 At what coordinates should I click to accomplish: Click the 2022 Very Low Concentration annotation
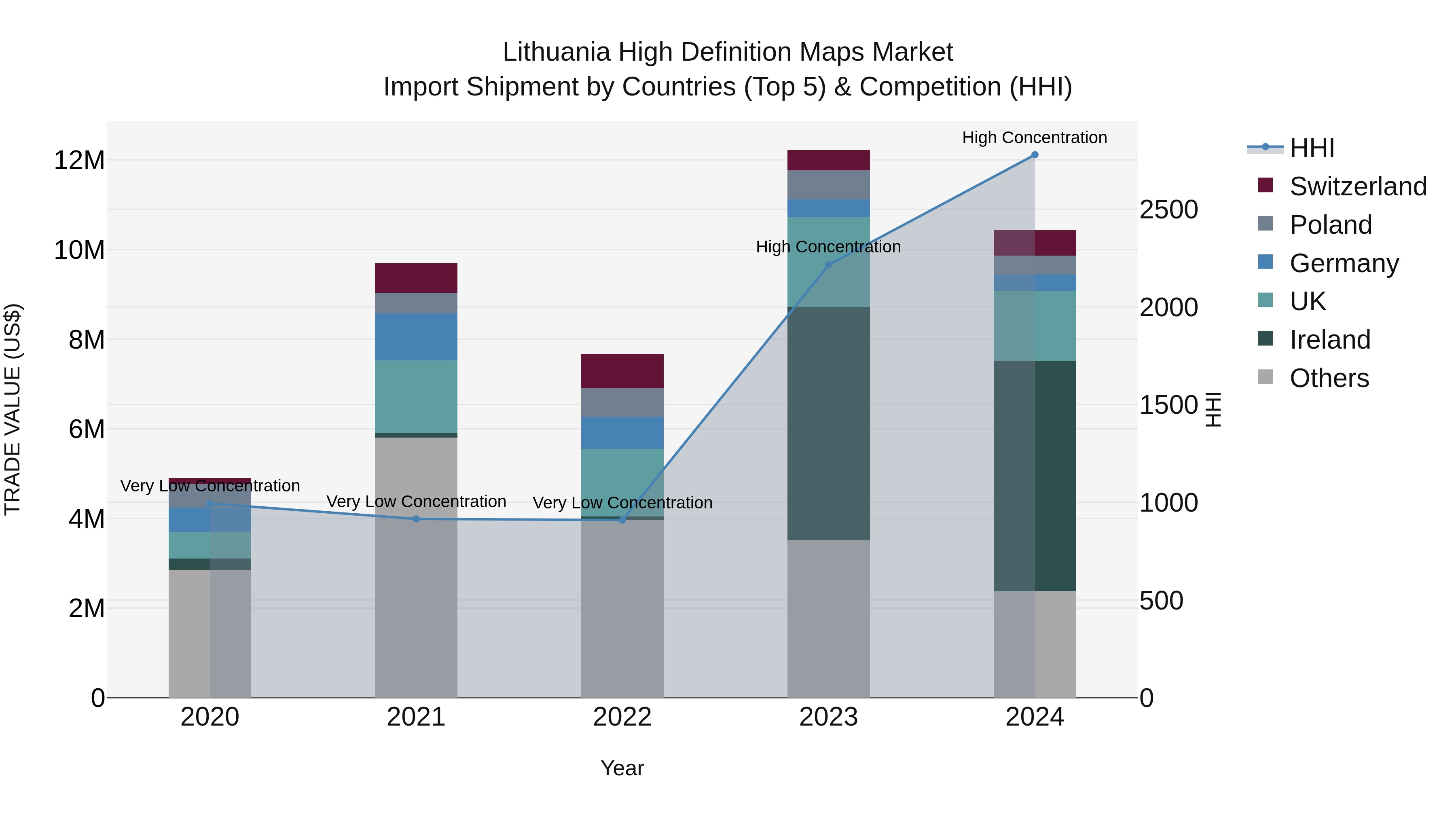[x=623, y=502]
